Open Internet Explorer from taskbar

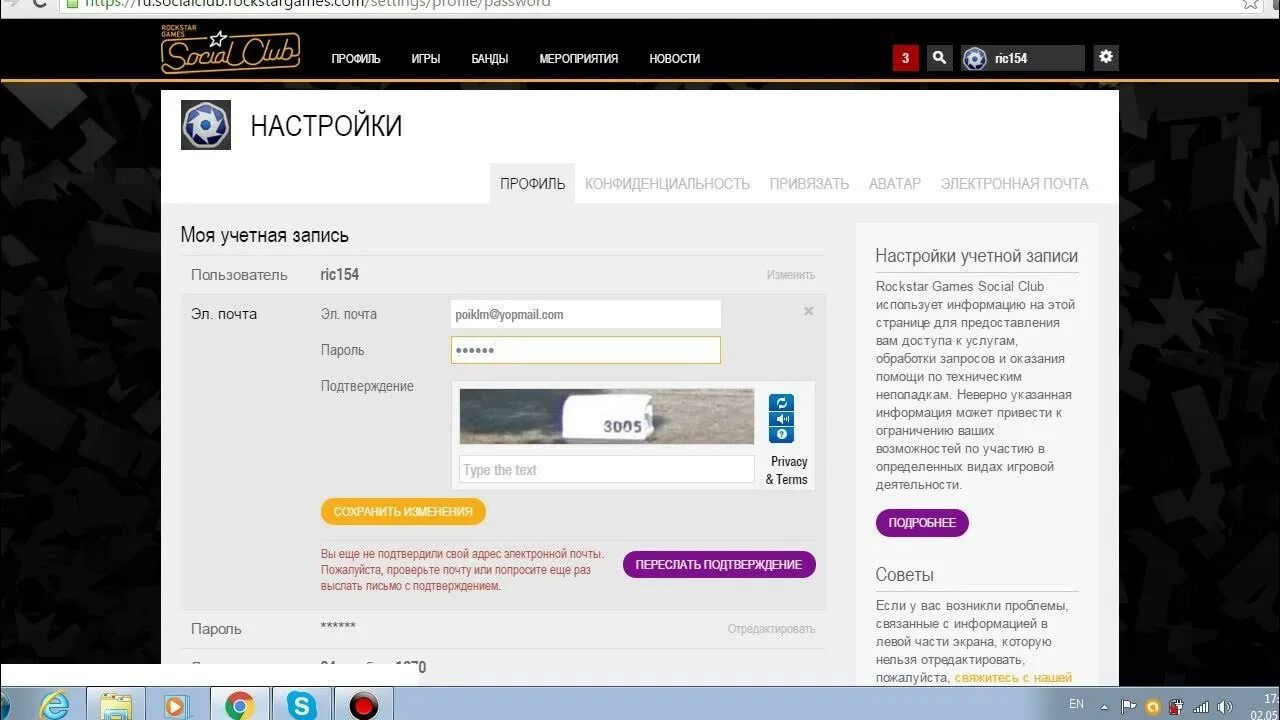tap(54, 705)
